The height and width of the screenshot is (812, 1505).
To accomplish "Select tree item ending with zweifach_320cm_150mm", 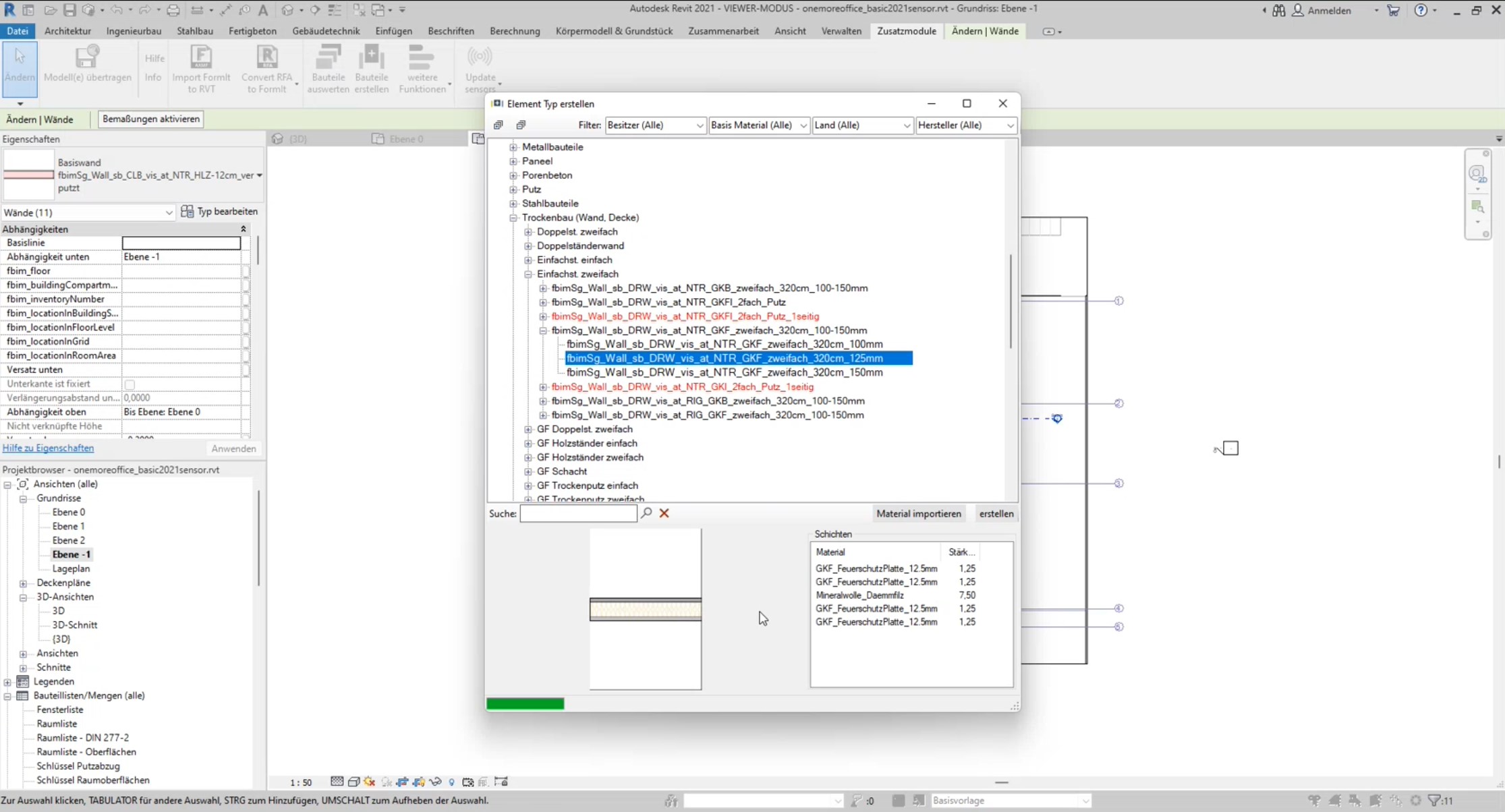I will tap(725, 372).
